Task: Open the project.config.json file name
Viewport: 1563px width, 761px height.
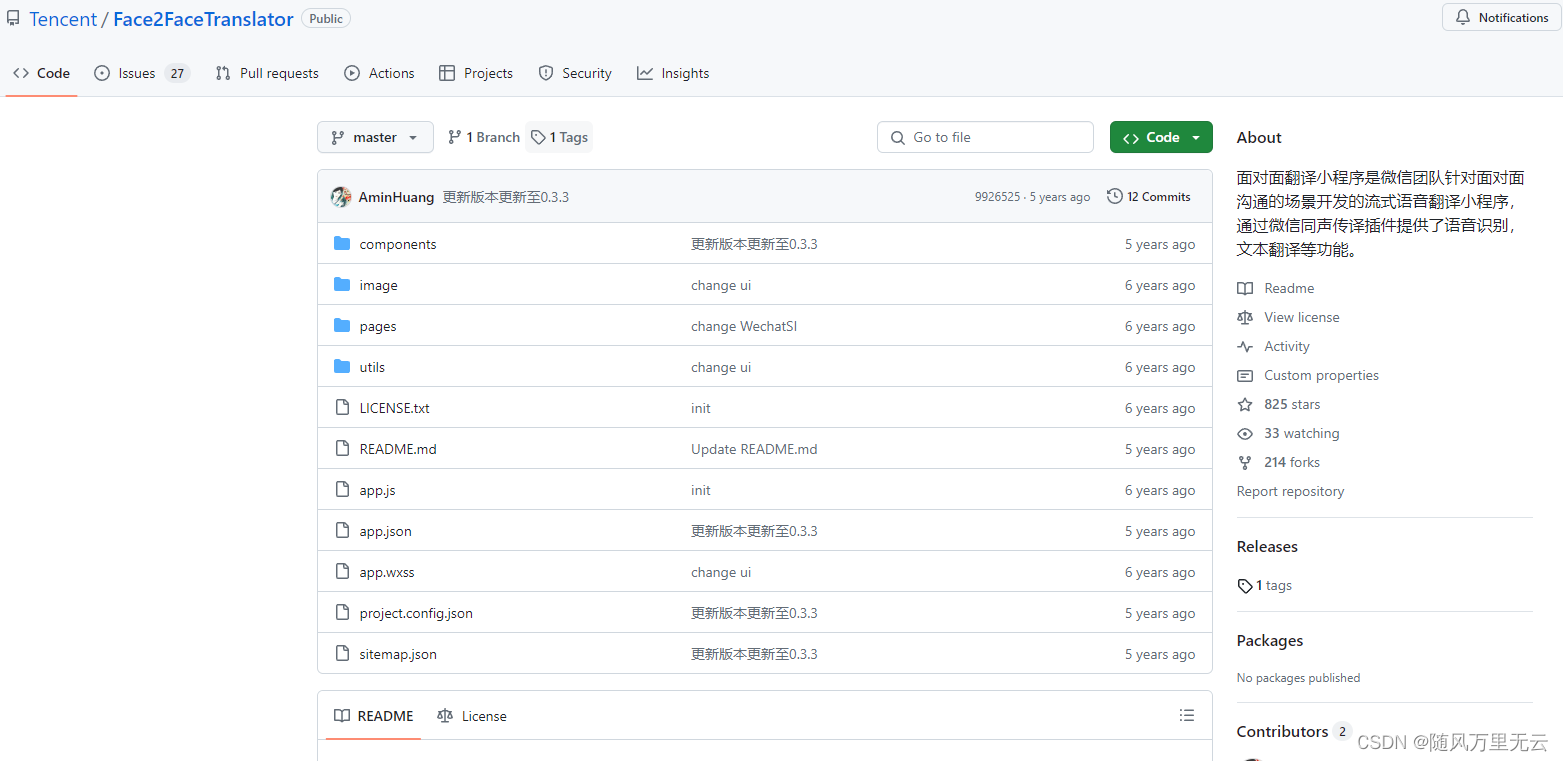Action: coord(416,613)
